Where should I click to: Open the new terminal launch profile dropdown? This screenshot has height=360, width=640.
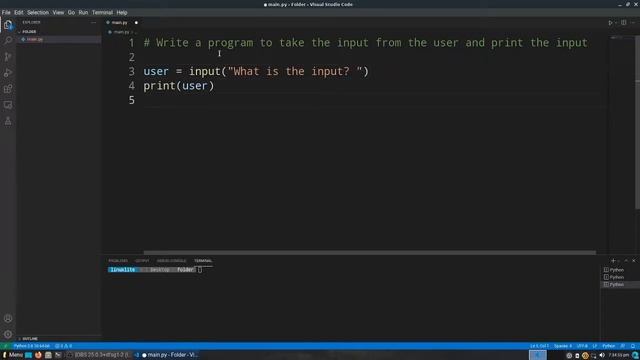[x=619, y=260]
